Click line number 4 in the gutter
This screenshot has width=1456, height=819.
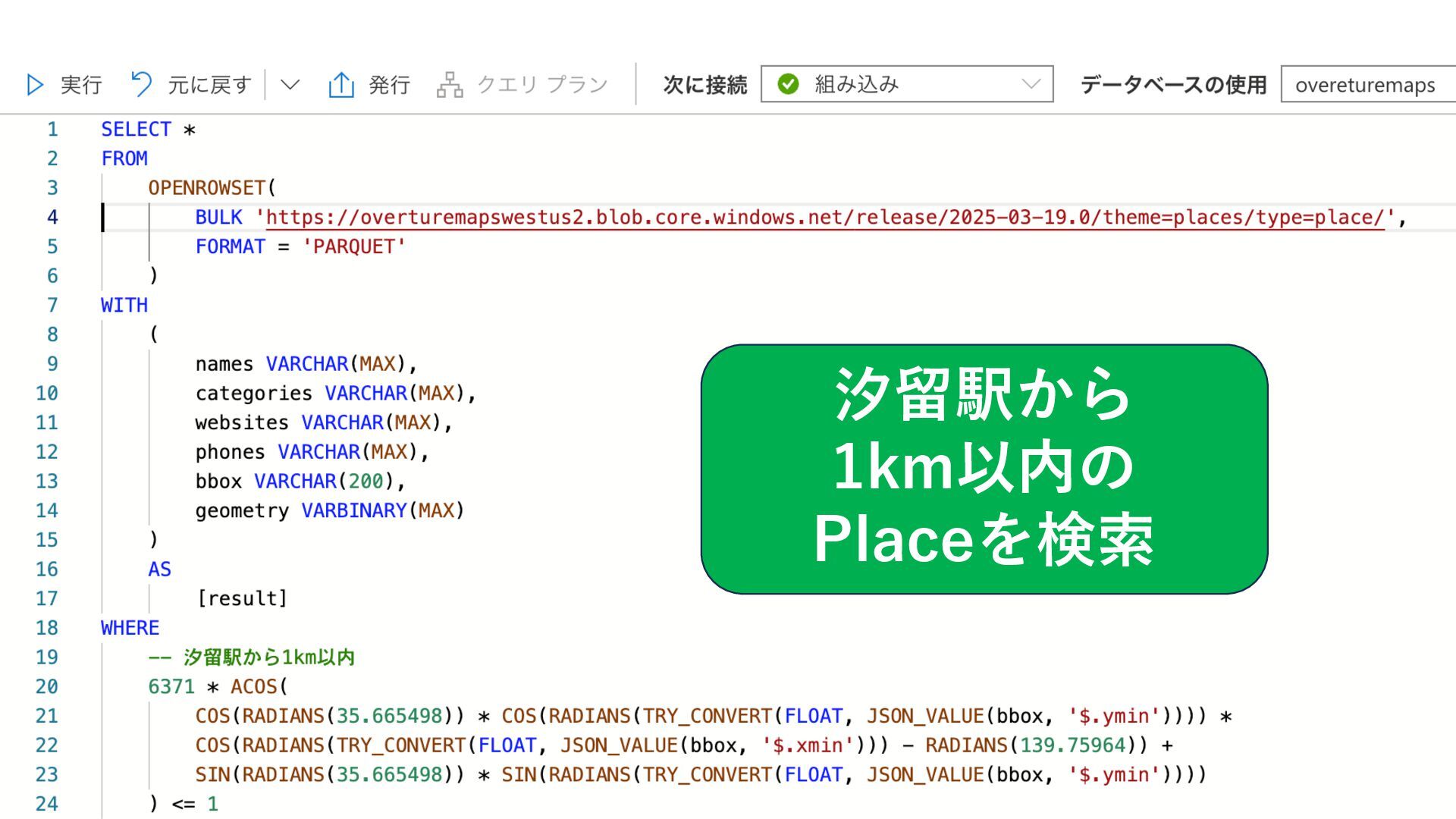(x=52, y=218)
